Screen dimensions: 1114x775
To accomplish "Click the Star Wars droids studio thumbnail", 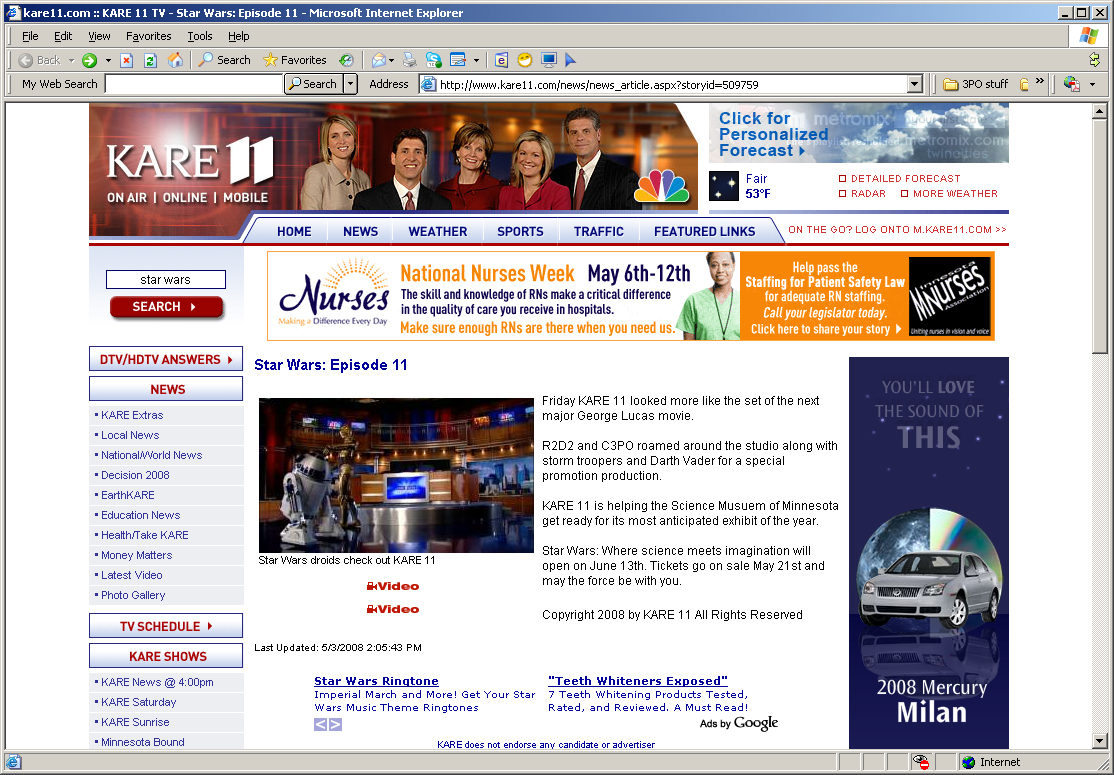I will 396,475.
